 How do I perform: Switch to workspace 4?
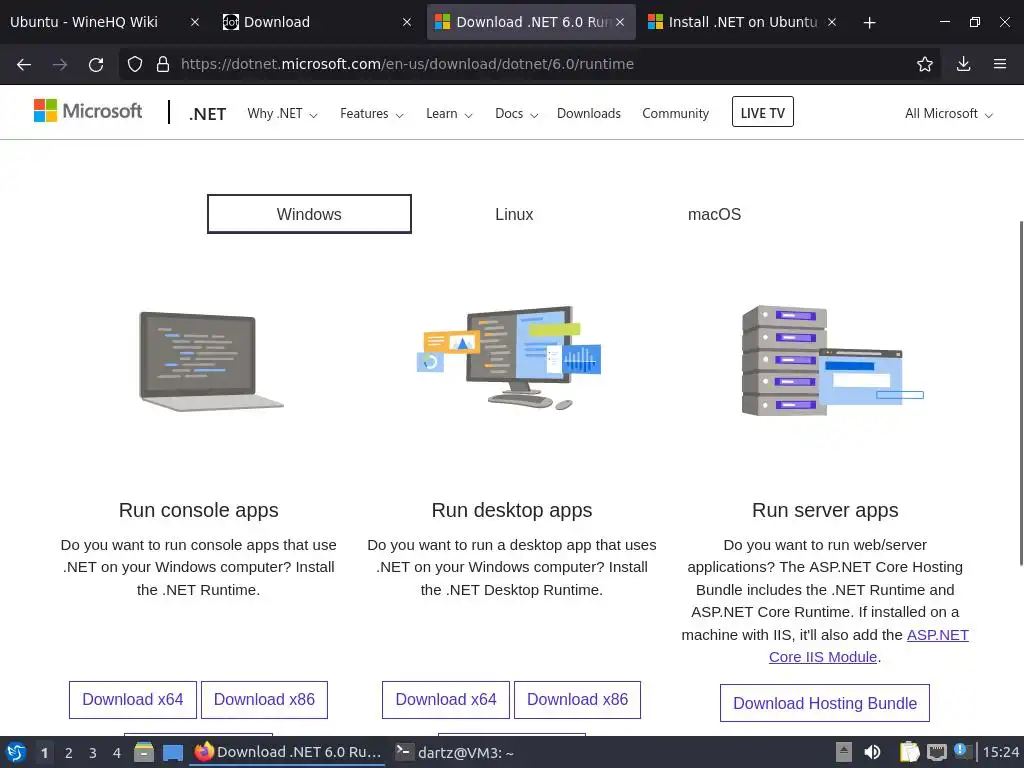[117, 753]
